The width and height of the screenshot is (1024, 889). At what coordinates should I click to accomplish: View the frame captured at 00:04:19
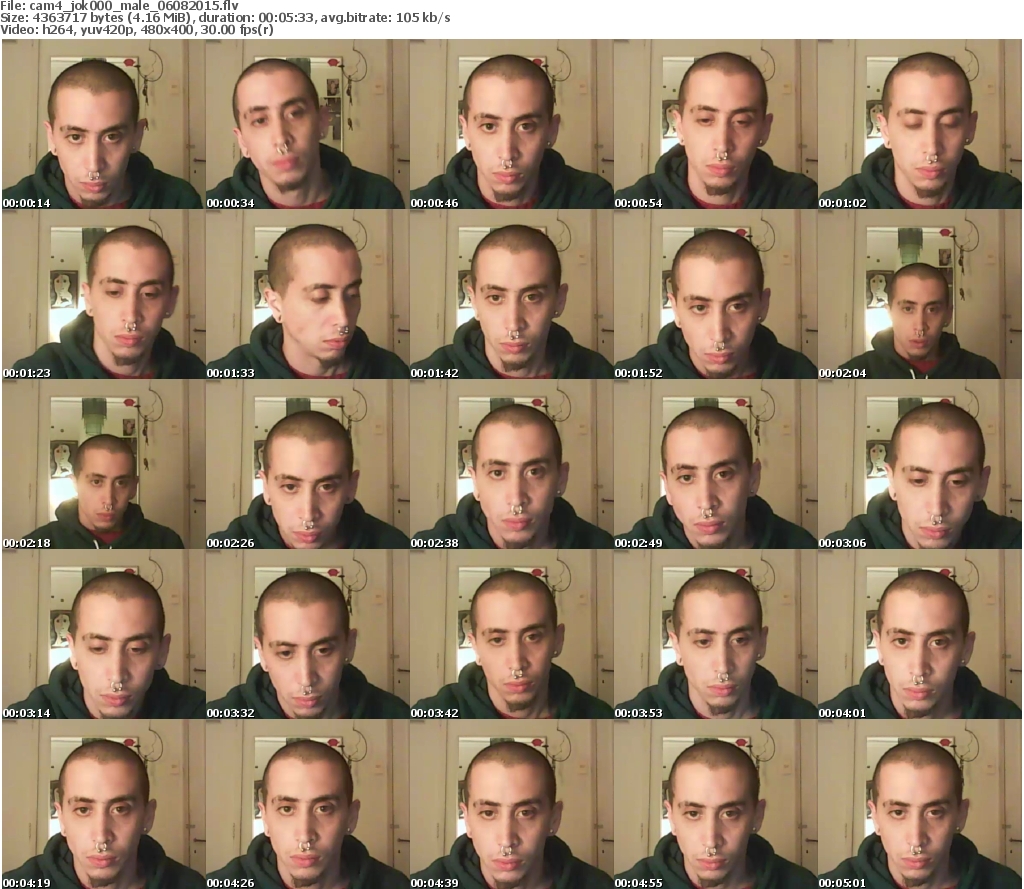(103, 804)
